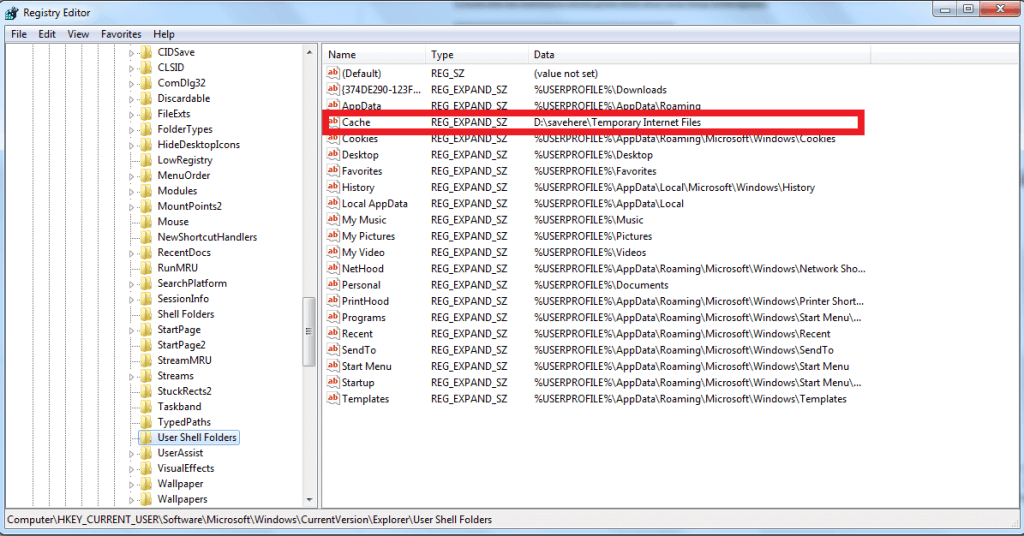Click the Programs value icon
1024x536 pixels.
[333, 317]
